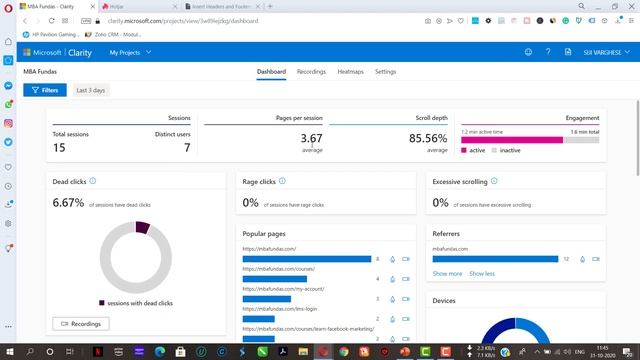Switch to the Hotjar browser tab

pyautogui.click(x=139, y=7)
